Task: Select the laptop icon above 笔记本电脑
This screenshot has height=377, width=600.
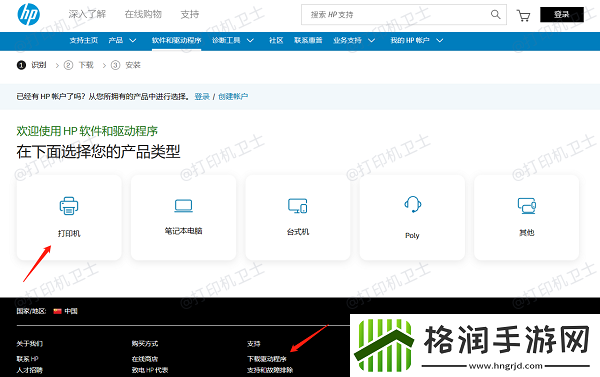Action: (x=183, y=206)
